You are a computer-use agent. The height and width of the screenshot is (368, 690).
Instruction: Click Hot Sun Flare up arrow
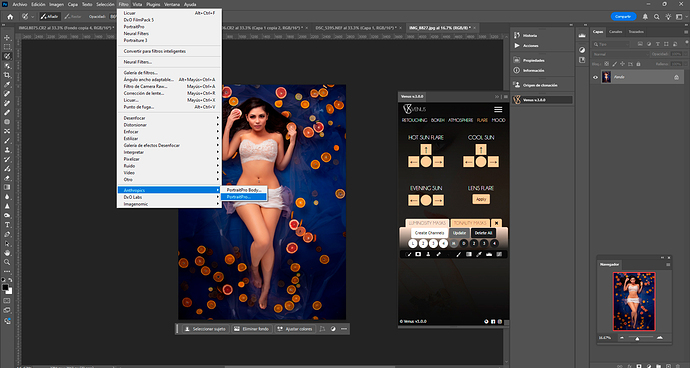[426, 149]
